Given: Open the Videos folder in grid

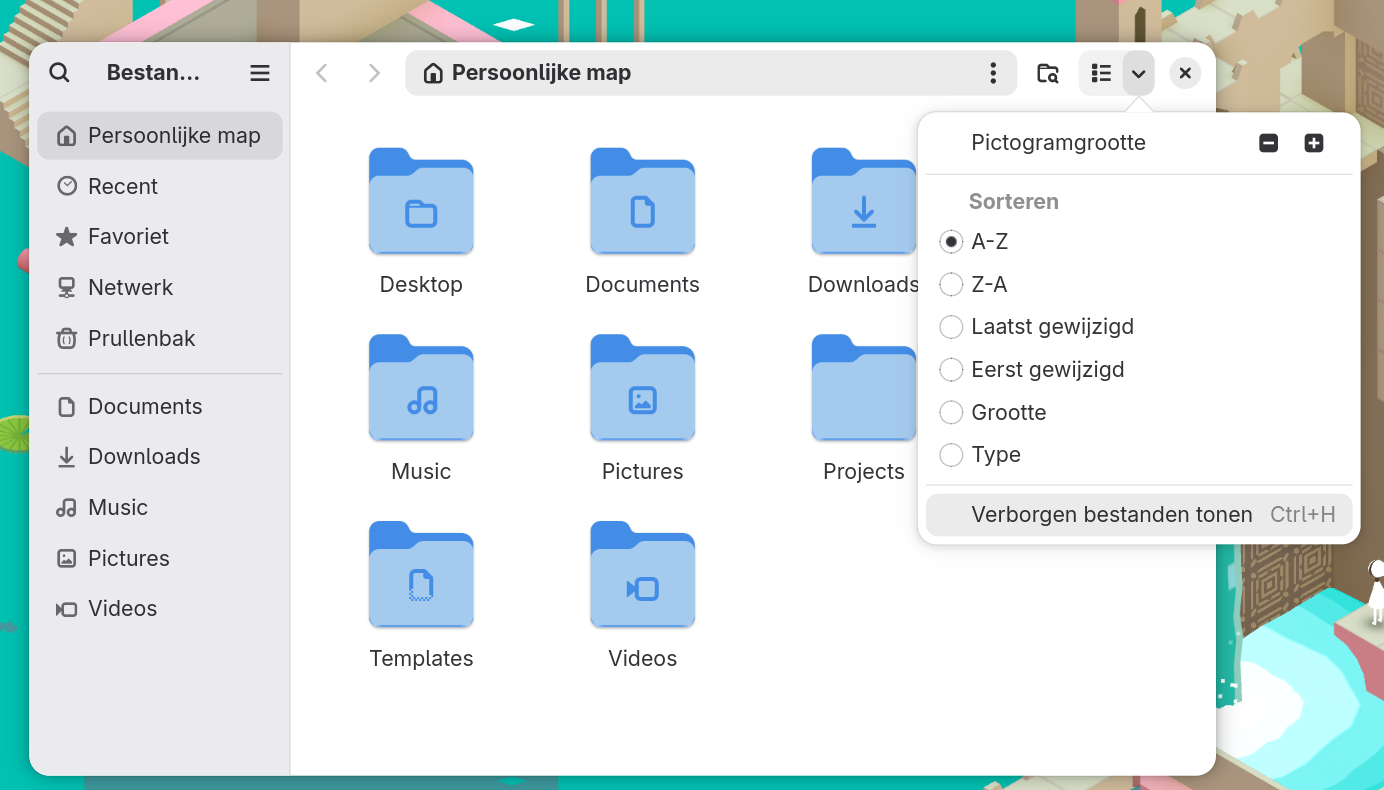Looking at the screenshot, I should [x=642, y=577].
